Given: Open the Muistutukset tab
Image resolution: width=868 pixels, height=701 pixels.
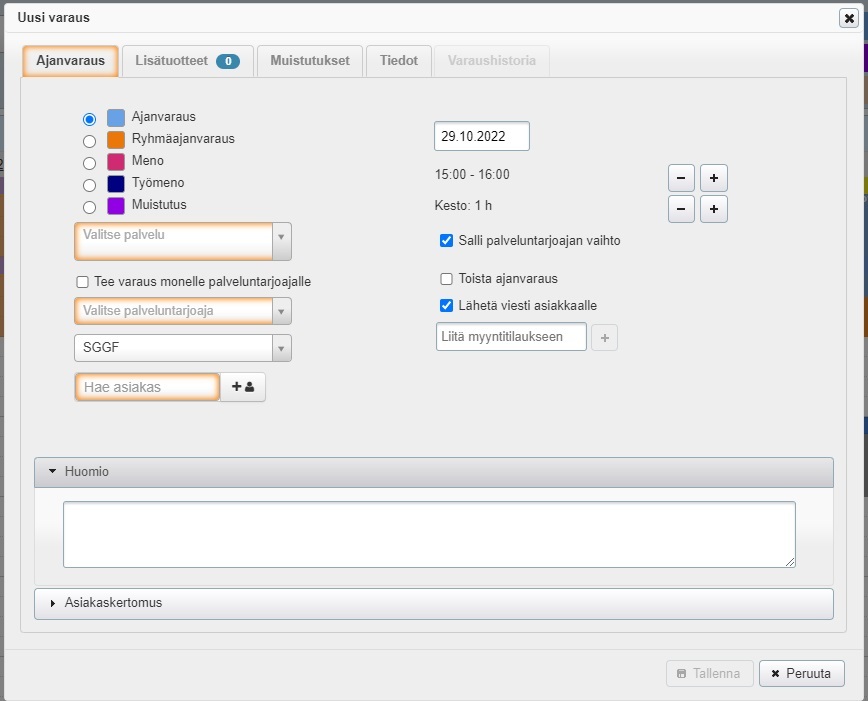Looking at the screenshot, I should [309, 61].
